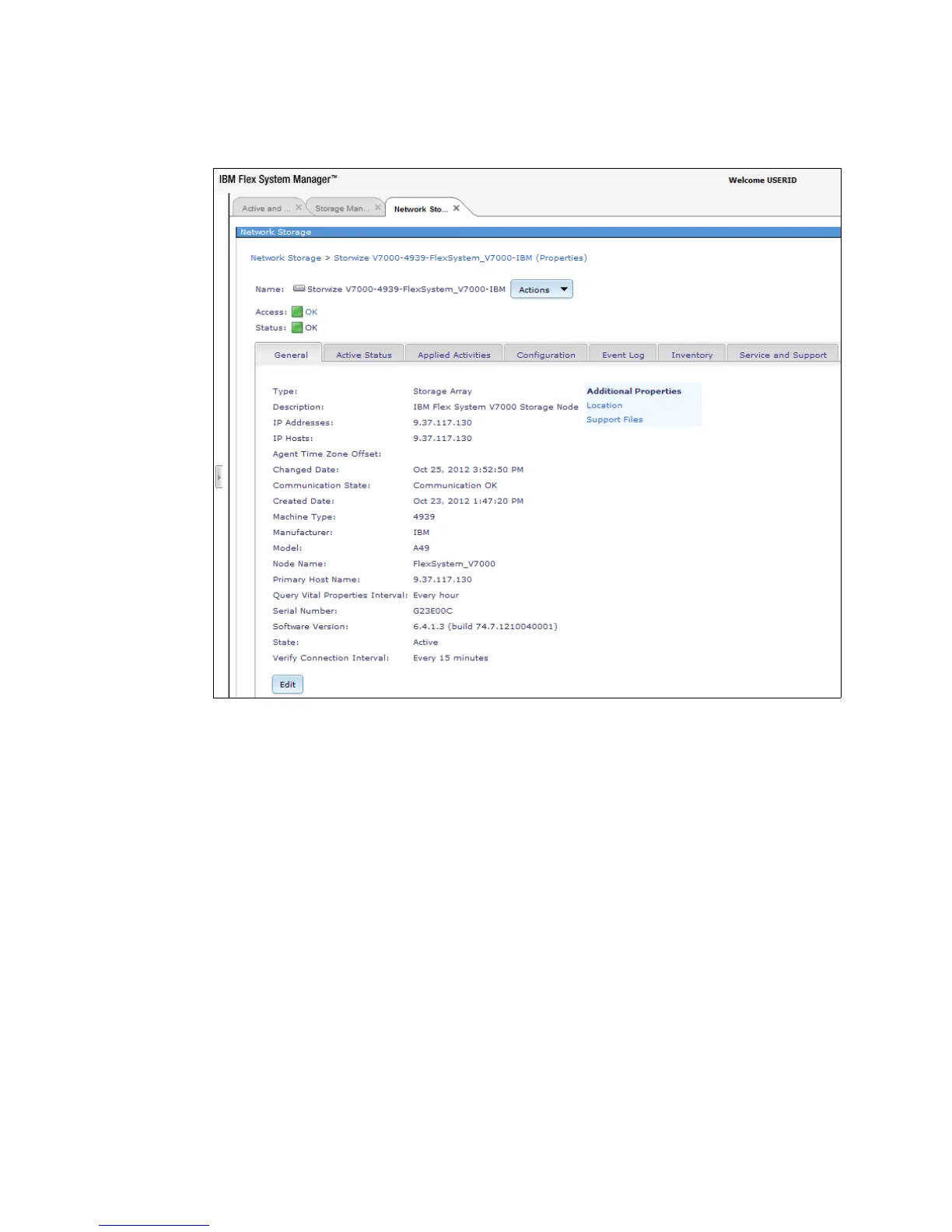Click the Welcome USERID text

click(x=762, y=180)
